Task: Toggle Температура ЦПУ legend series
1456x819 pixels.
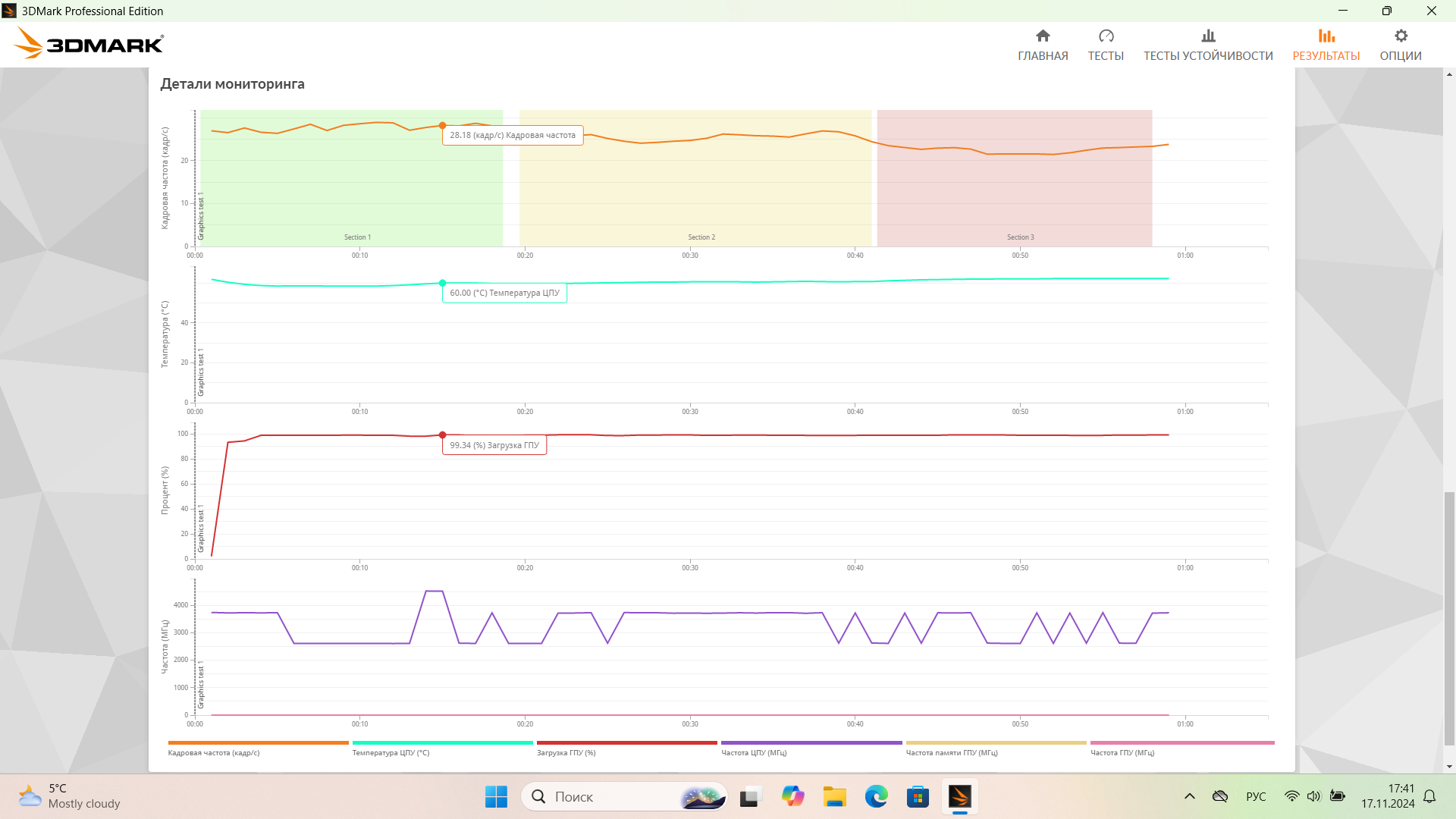Action: pyautogui.click(x=391, y=753)
